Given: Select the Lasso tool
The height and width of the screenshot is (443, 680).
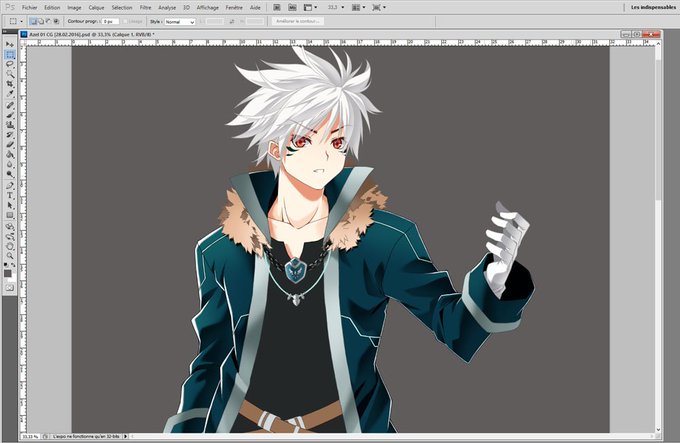Looking at the screenshot, I should click(x=10, y=64).
